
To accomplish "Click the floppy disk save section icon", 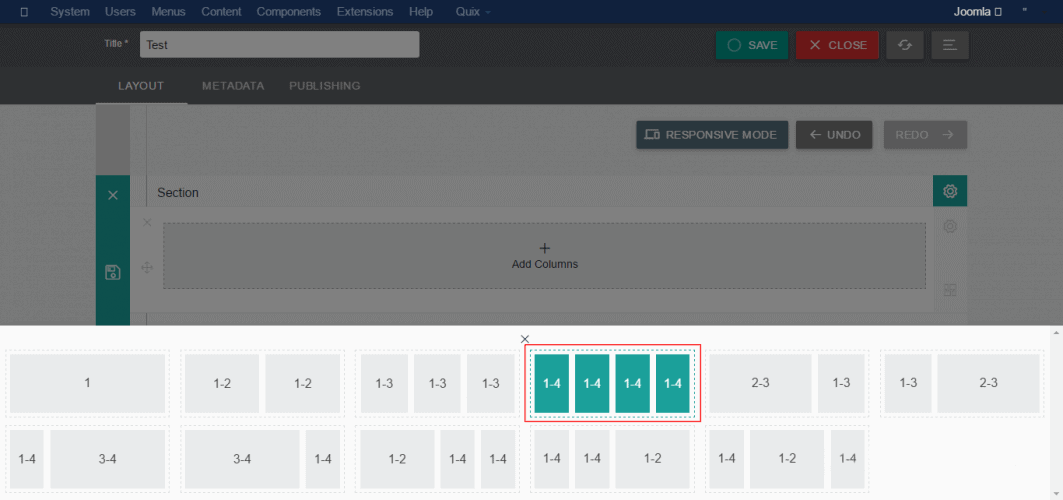I will click(x=113, y=272).
